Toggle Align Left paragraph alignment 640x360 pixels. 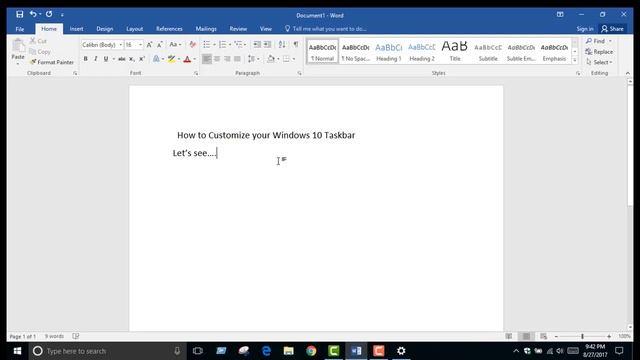(207, 59)
